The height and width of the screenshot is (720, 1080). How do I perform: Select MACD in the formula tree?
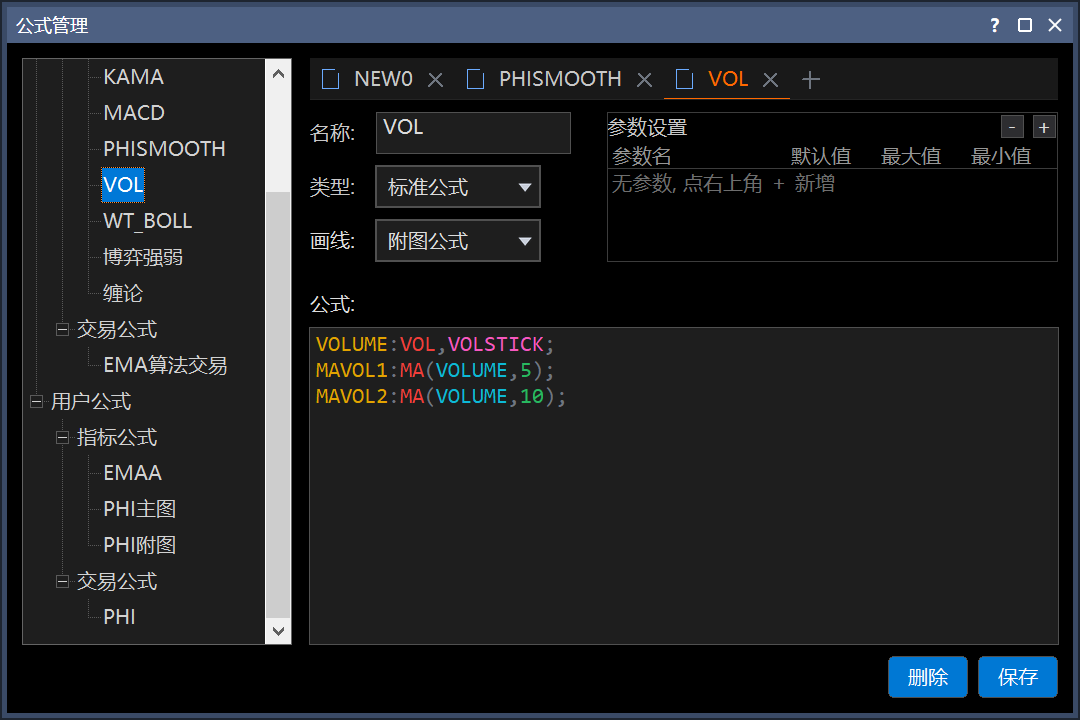click(x=134, y=112)
